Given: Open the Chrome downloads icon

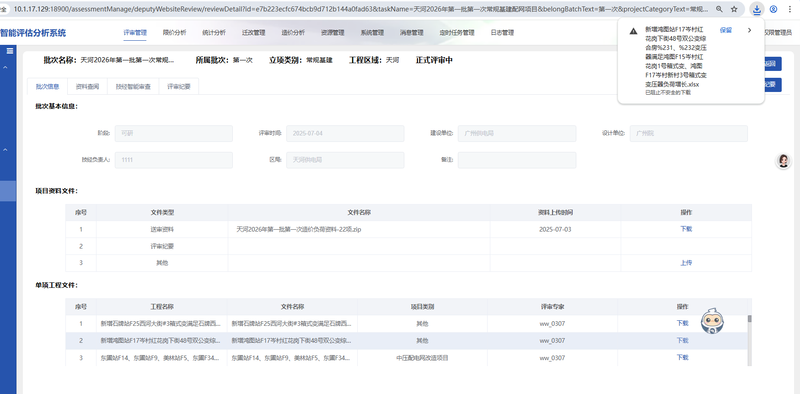Looking at the screenshot, I should point(757,9).
